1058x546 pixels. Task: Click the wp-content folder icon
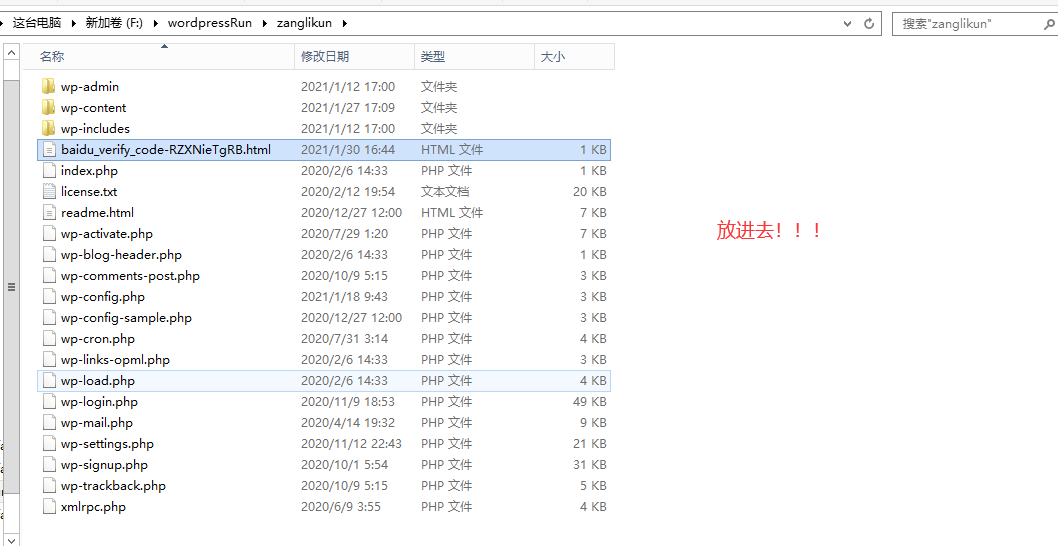point(49,108)
